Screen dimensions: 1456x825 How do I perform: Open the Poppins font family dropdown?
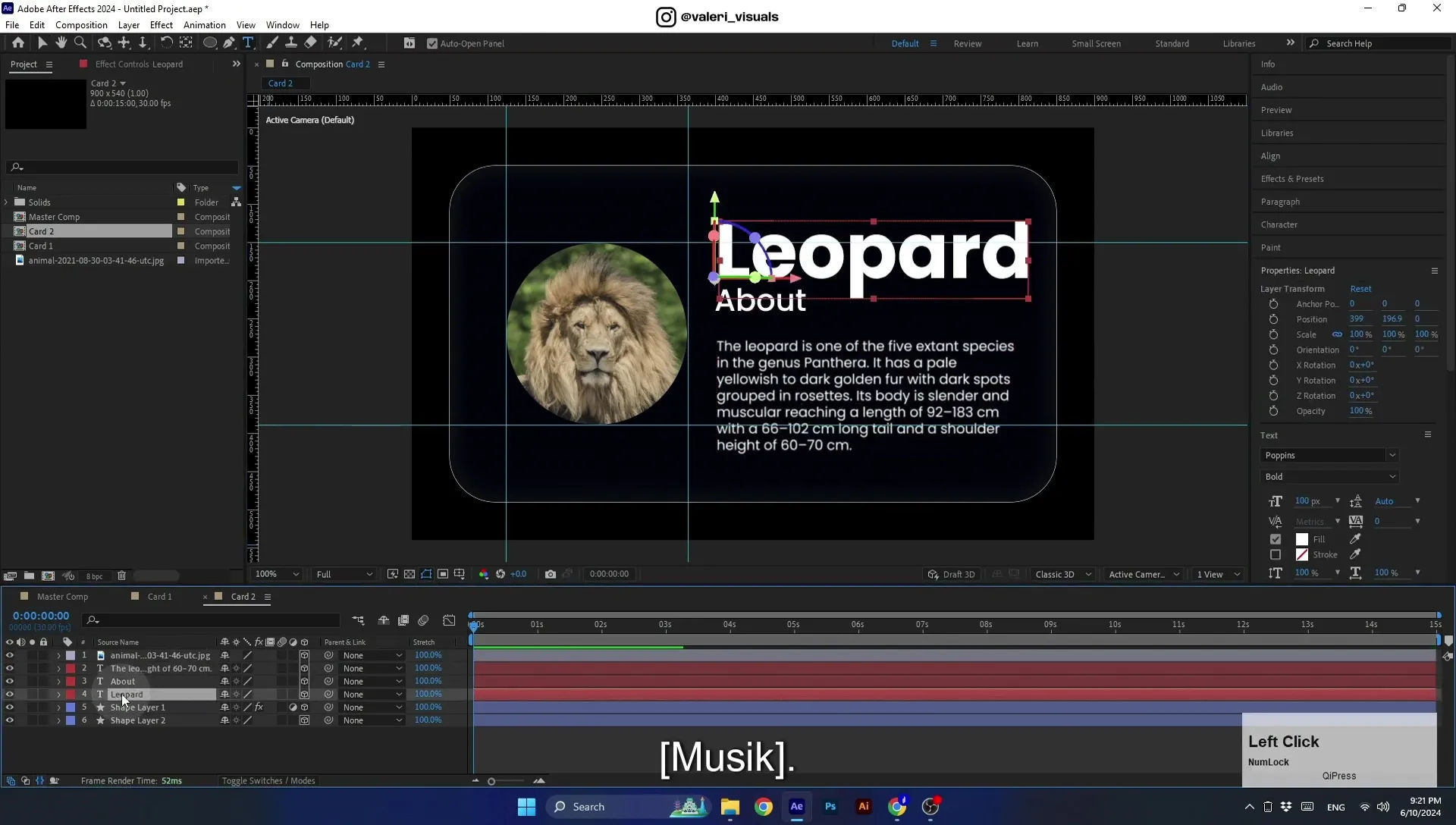click(x=1329, y=456)
